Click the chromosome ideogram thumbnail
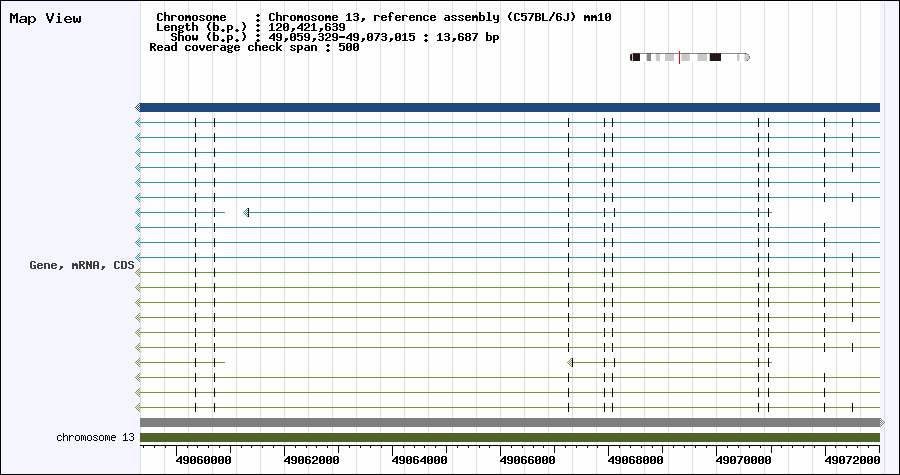The height and width of the screenshot is (475, 900). click(690, 57)
